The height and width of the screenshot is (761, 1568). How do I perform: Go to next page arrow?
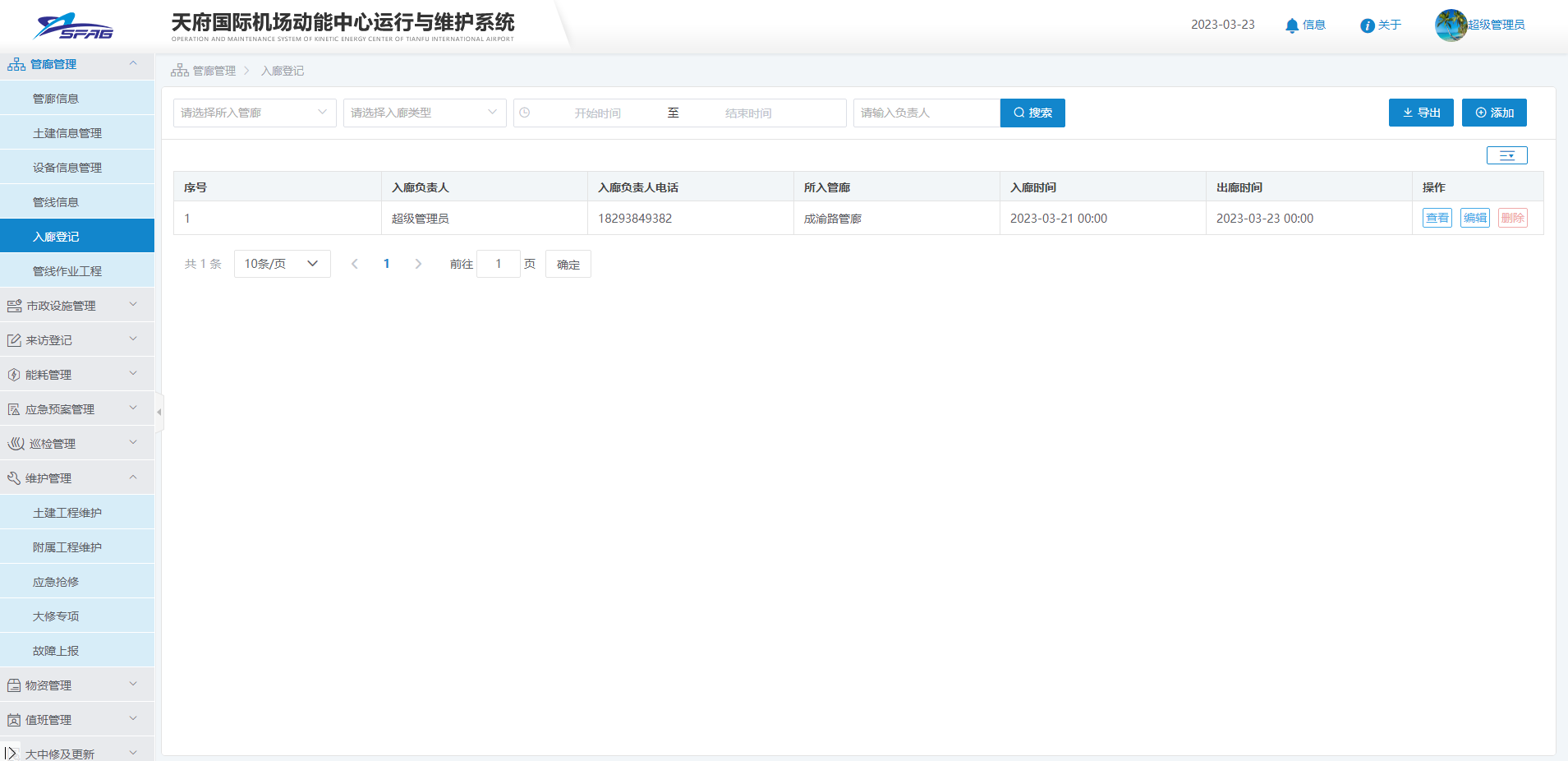point(418,264)
